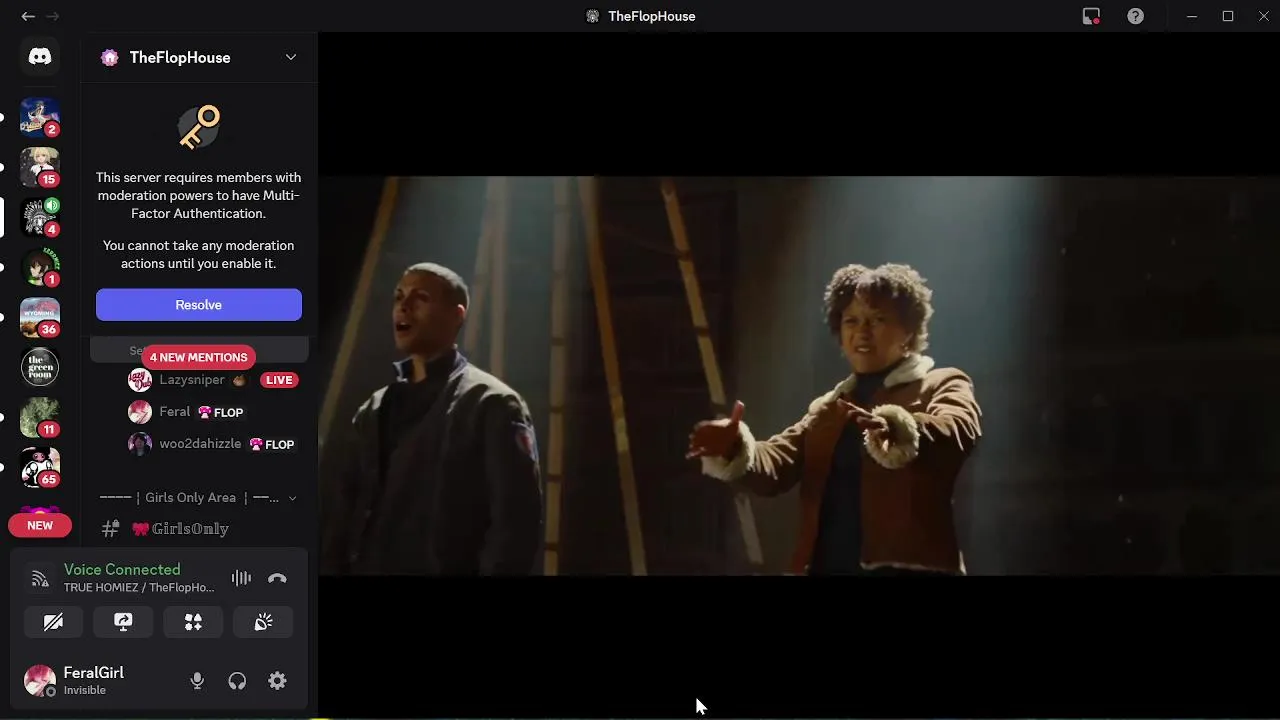The width and height of the screenshot is (1280, 720).
Task: Click Resolve multi-factor authentication button
Action: [x=199, y=305]
